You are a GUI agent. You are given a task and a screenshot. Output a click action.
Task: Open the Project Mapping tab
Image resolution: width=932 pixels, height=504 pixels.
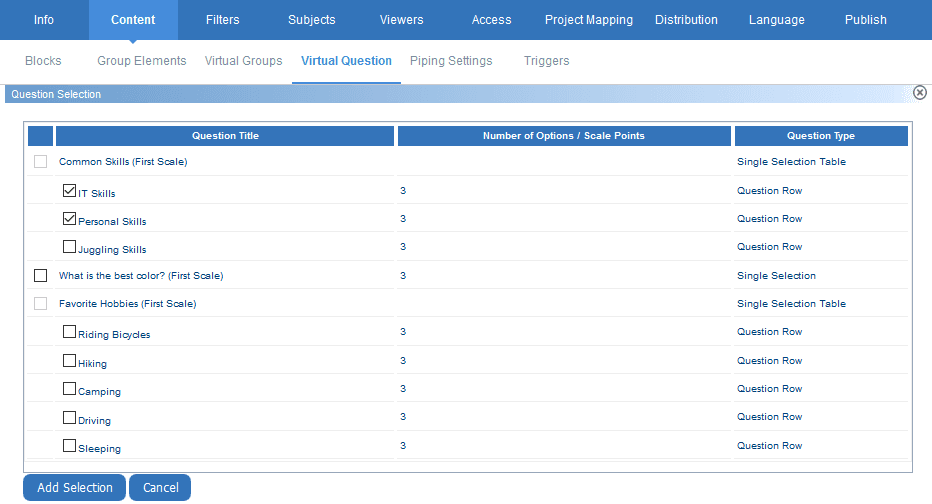pyautogui.click(x=588, y=20)
